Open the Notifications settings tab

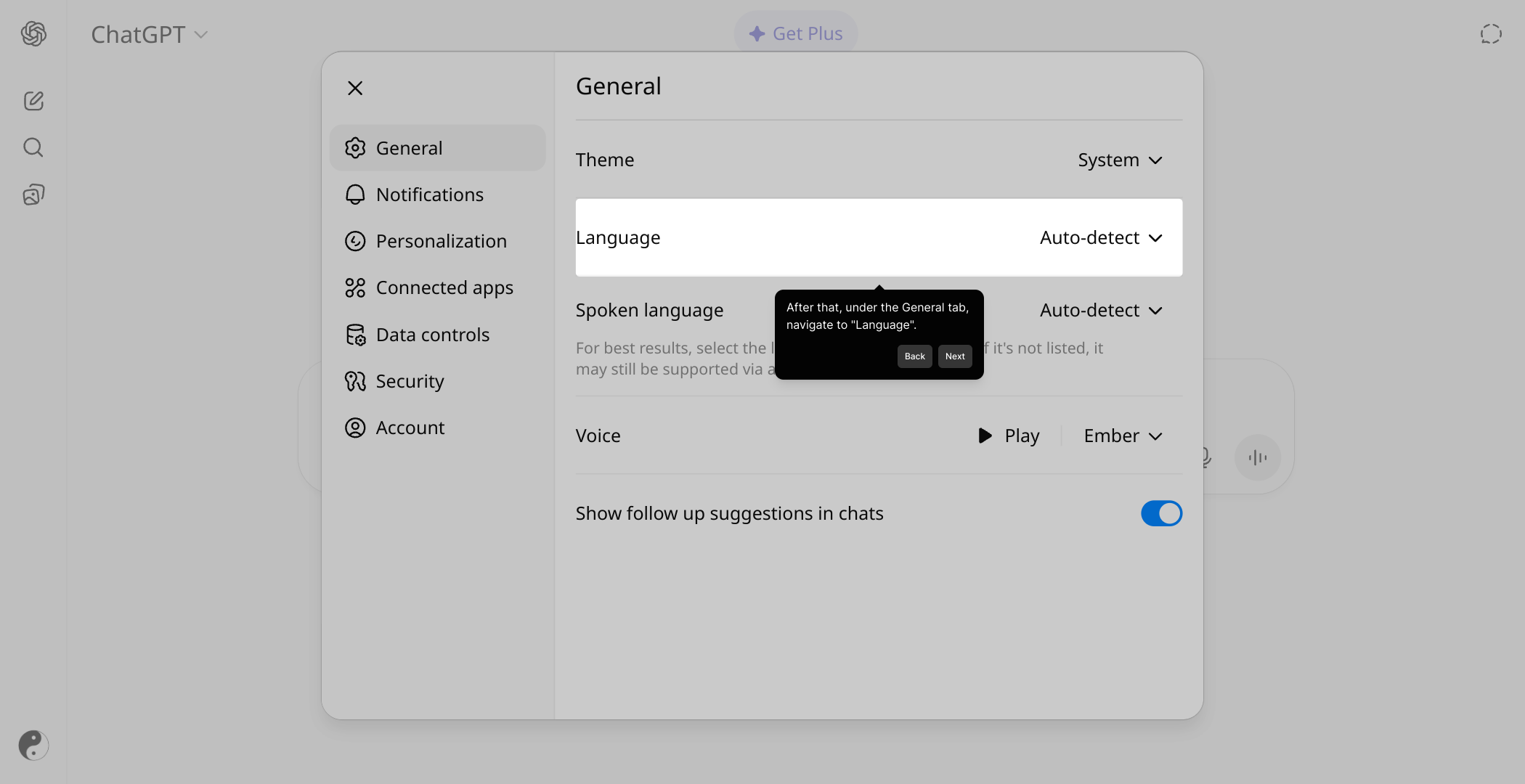[437, 195]
